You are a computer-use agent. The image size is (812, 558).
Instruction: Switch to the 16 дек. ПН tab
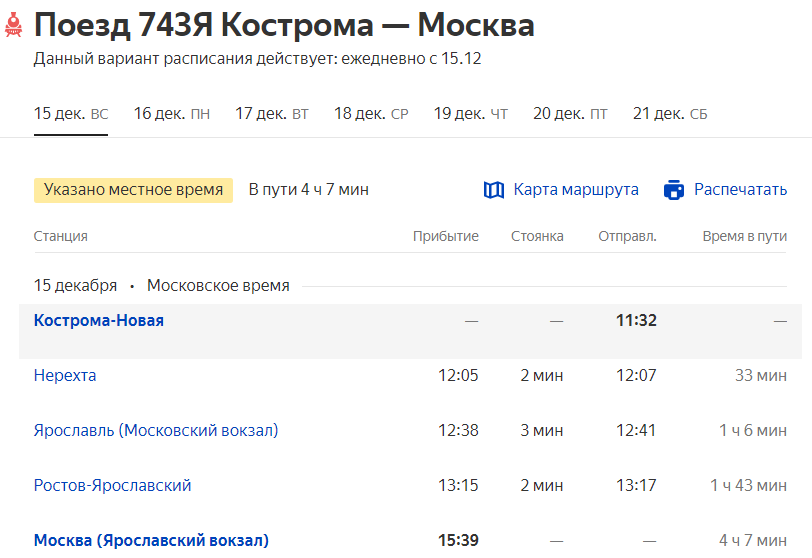coord(171,114)
